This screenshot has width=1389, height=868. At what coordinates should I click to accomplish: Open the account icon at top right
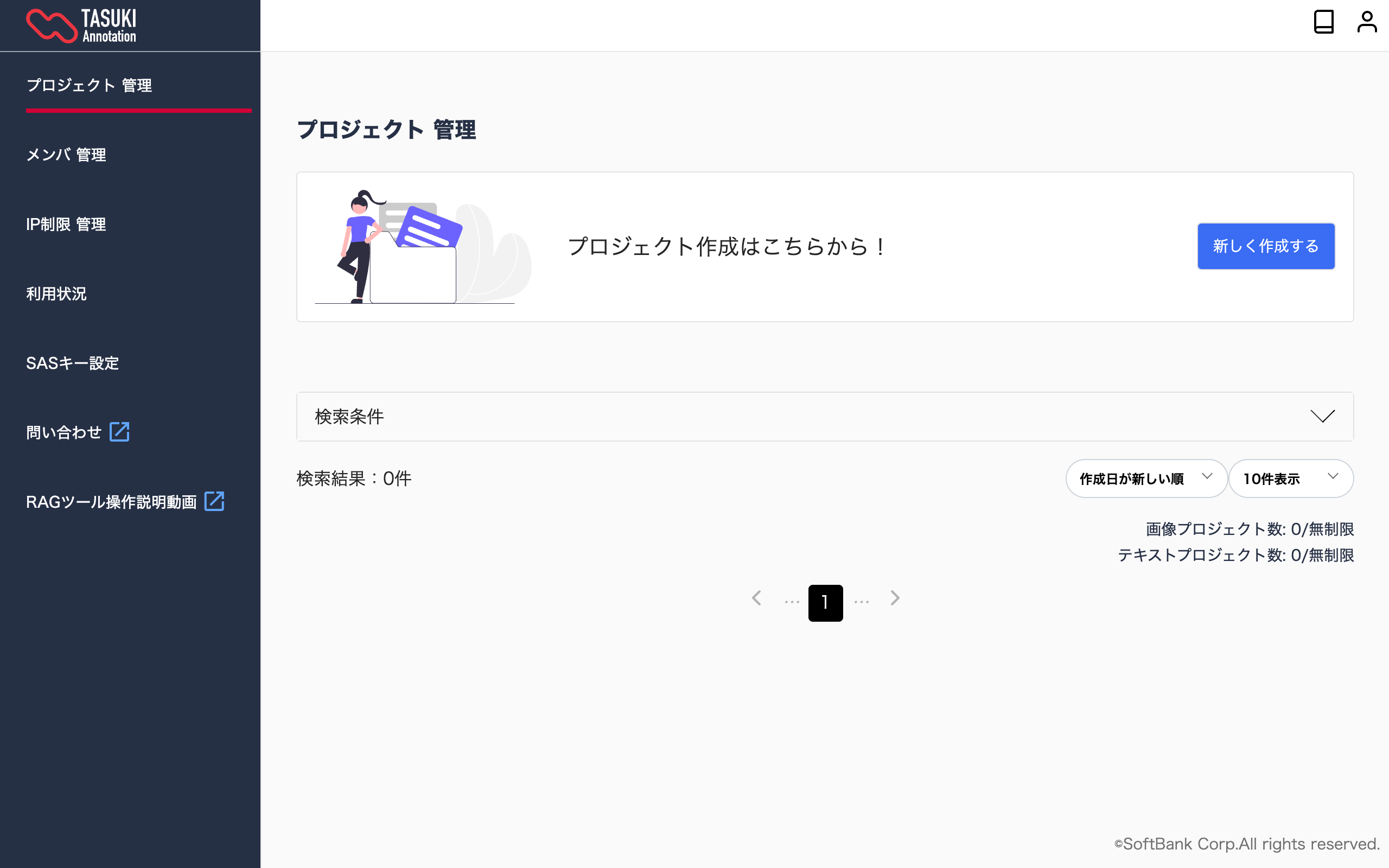tap(1367, 22)
